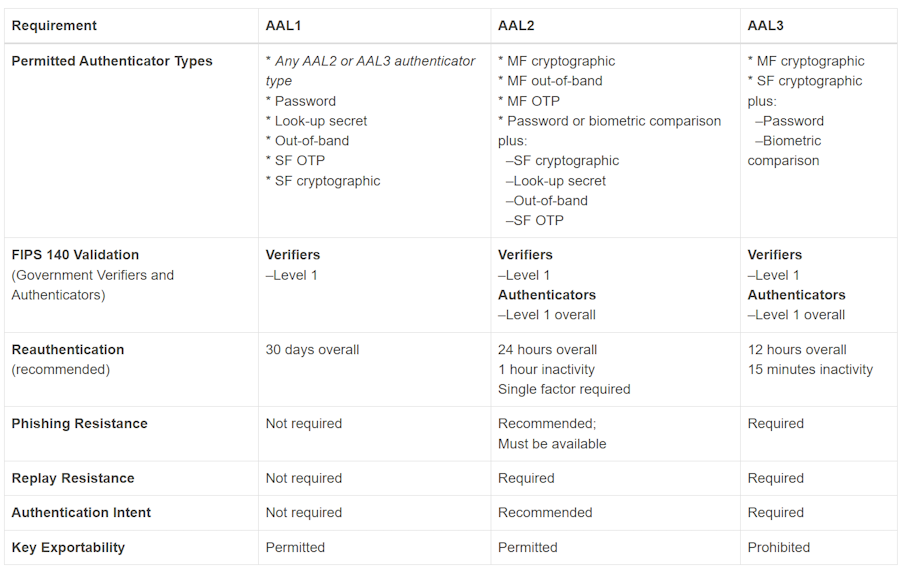Click the Reauthentication row label
Screen dimensions: 900x569
[68, 350]
